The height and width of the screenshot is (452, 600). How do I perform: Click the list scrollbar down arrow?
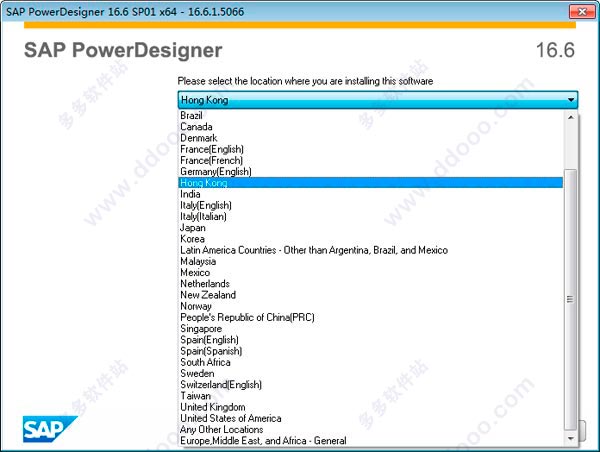(x=571, y=439)
